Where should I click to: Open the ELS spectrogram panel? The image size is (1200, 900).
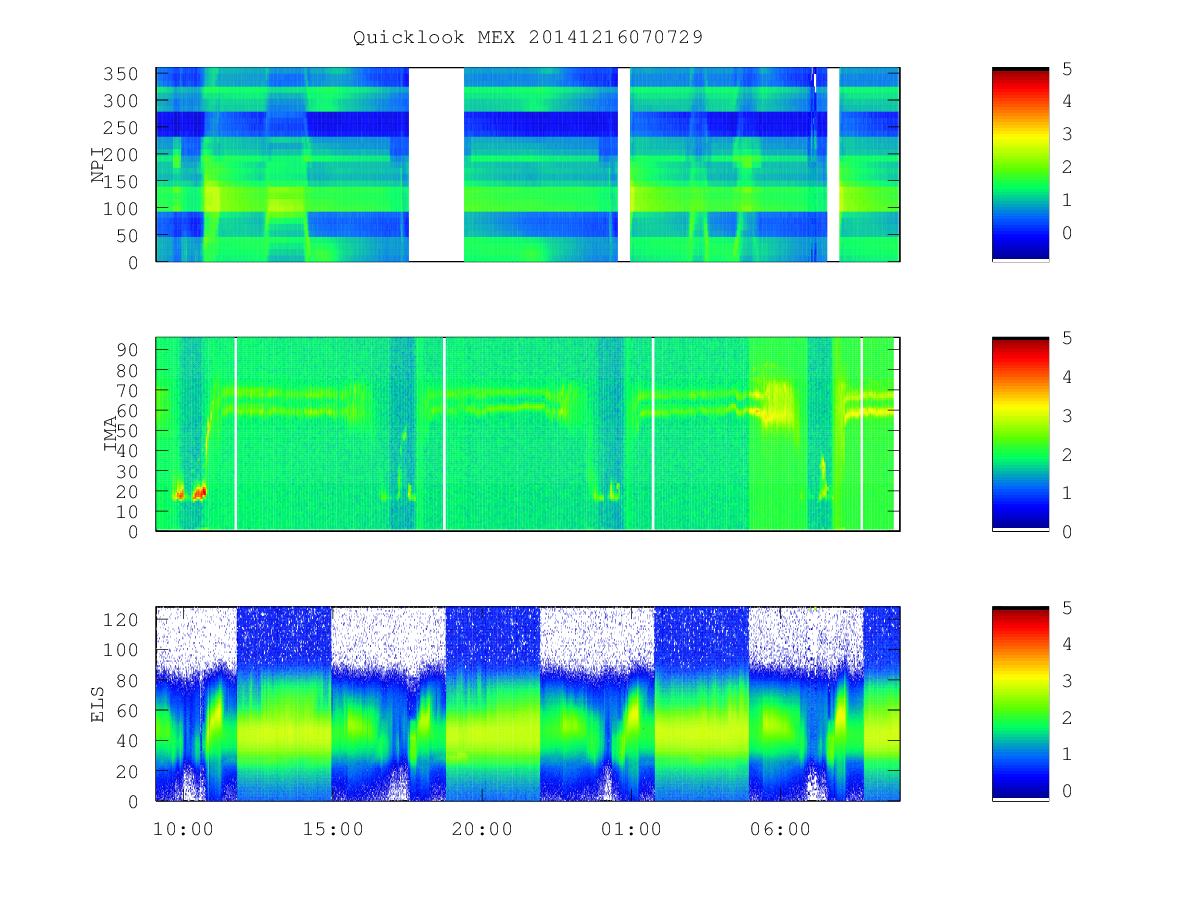528,704
